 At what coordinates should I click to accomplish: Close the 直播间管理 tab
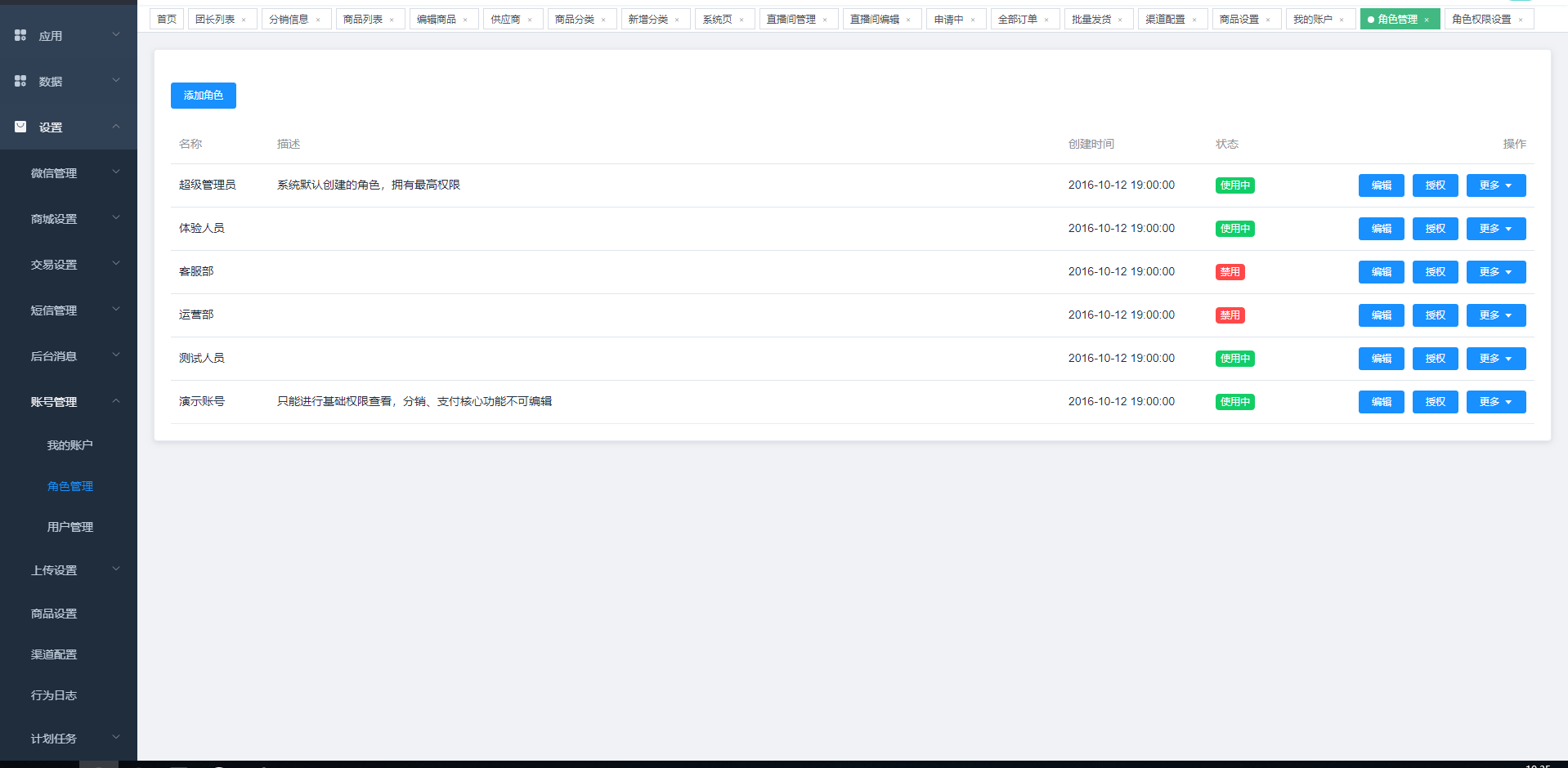[825, 20]
